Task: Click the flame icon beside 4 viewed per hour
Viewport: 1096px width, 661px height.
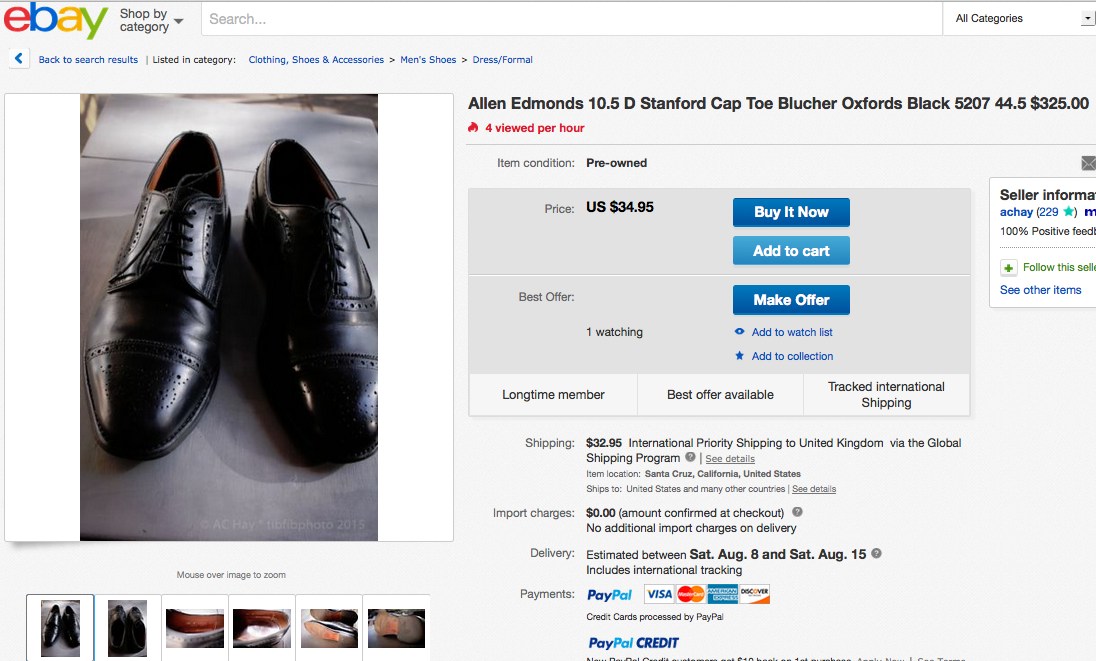Action: point(471,128)
